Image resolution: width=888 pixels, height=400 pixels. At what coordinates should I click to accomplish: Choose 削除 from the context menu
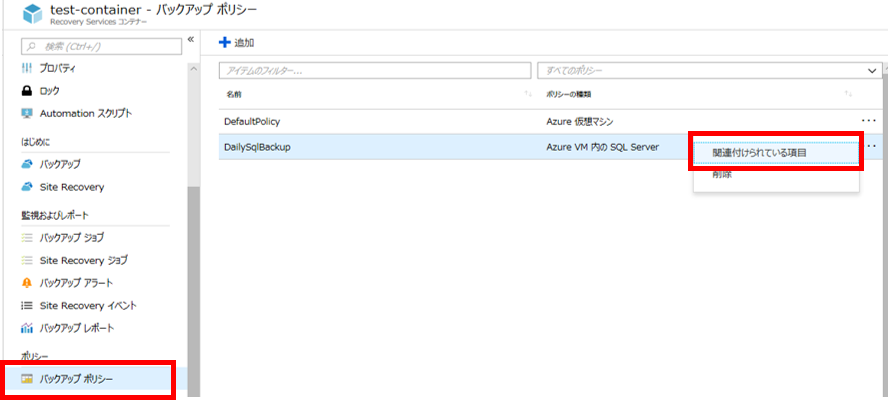tap(722, 175)
